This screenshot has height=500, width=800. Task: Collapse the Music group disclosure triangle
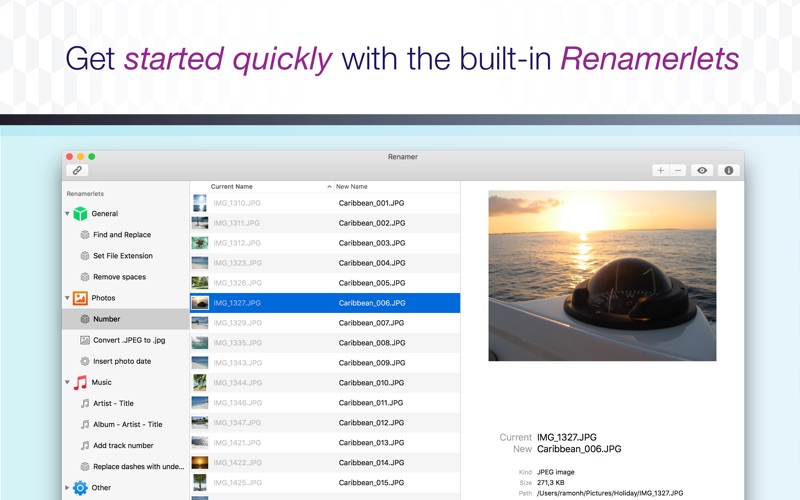tap(68, 383)
